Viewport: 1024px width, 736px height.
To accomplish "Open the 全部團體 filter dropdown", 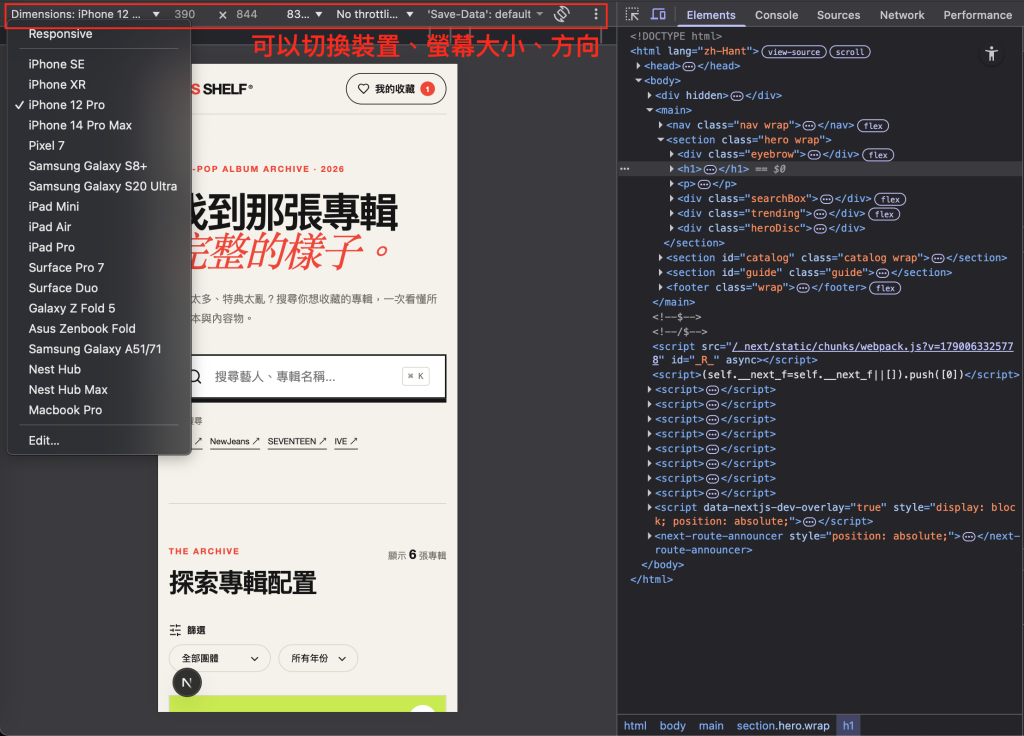I will click(219, 658).
